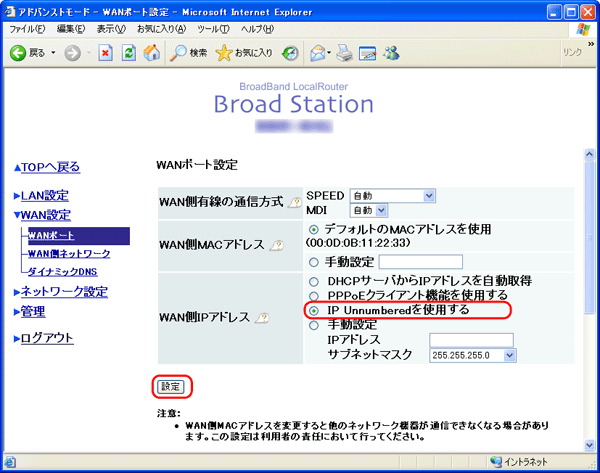600x473 pixels.
Task: Open WAN側ネットワーク link
Action: pyautogui.click(x=69, y=254)
